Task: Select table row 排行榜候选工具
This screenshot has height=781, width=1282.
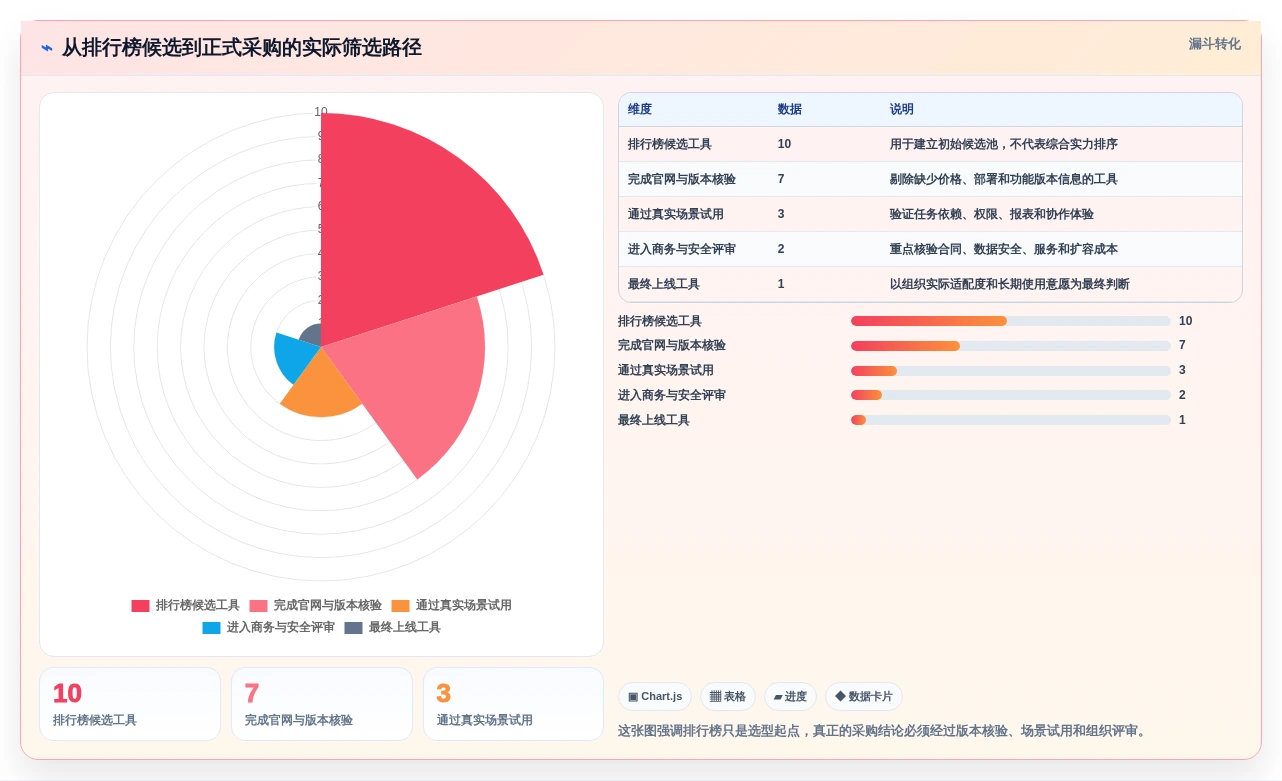Action: pyautogui.click(x=930, y=144)
